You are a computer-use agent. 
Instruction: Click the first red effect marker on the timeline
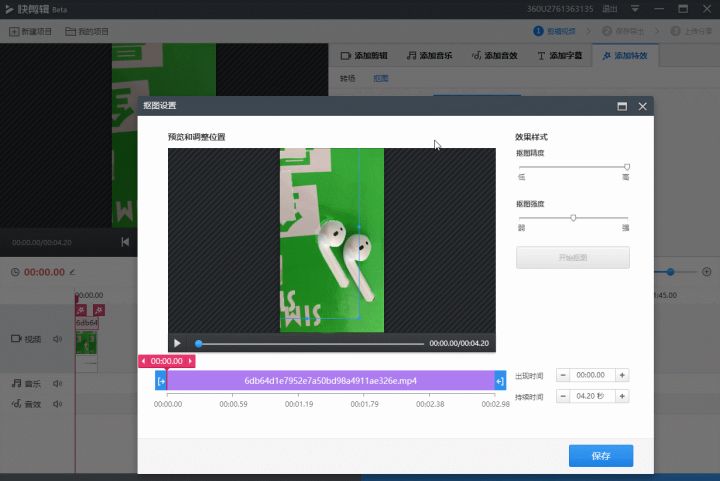pos(81,310)
